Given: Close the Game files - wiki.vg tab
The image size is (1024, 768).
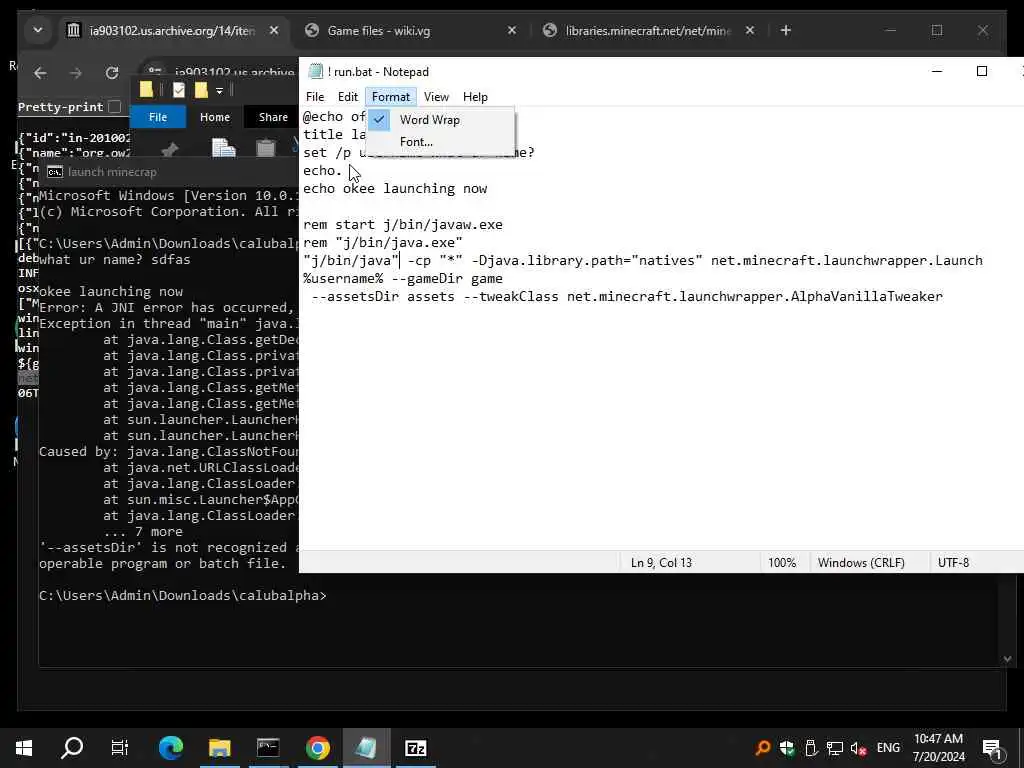Looking at the screenshot, I should click(512, 30).
